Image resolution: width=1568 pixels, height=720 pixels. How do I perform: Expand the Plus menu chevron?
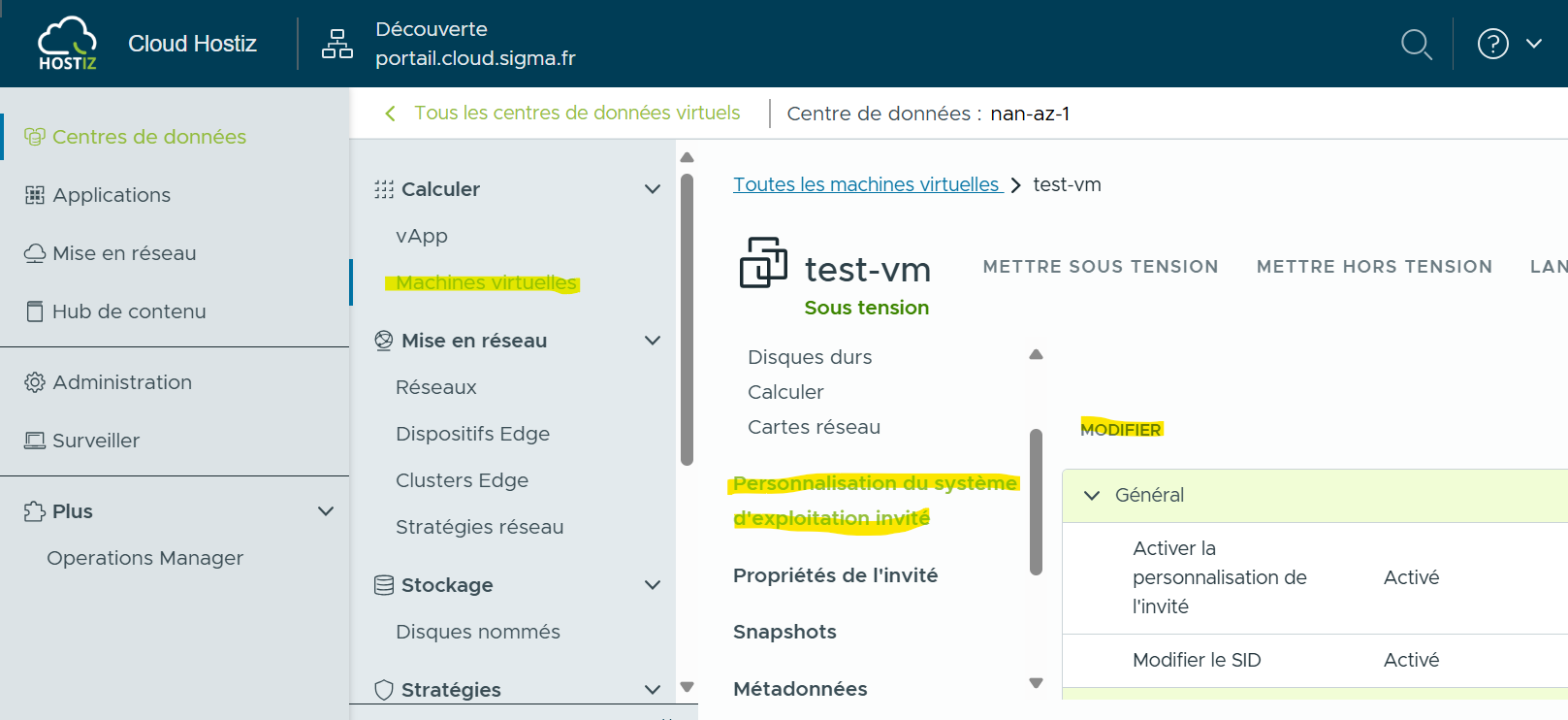pyautogui.click(x=326, y=511)
